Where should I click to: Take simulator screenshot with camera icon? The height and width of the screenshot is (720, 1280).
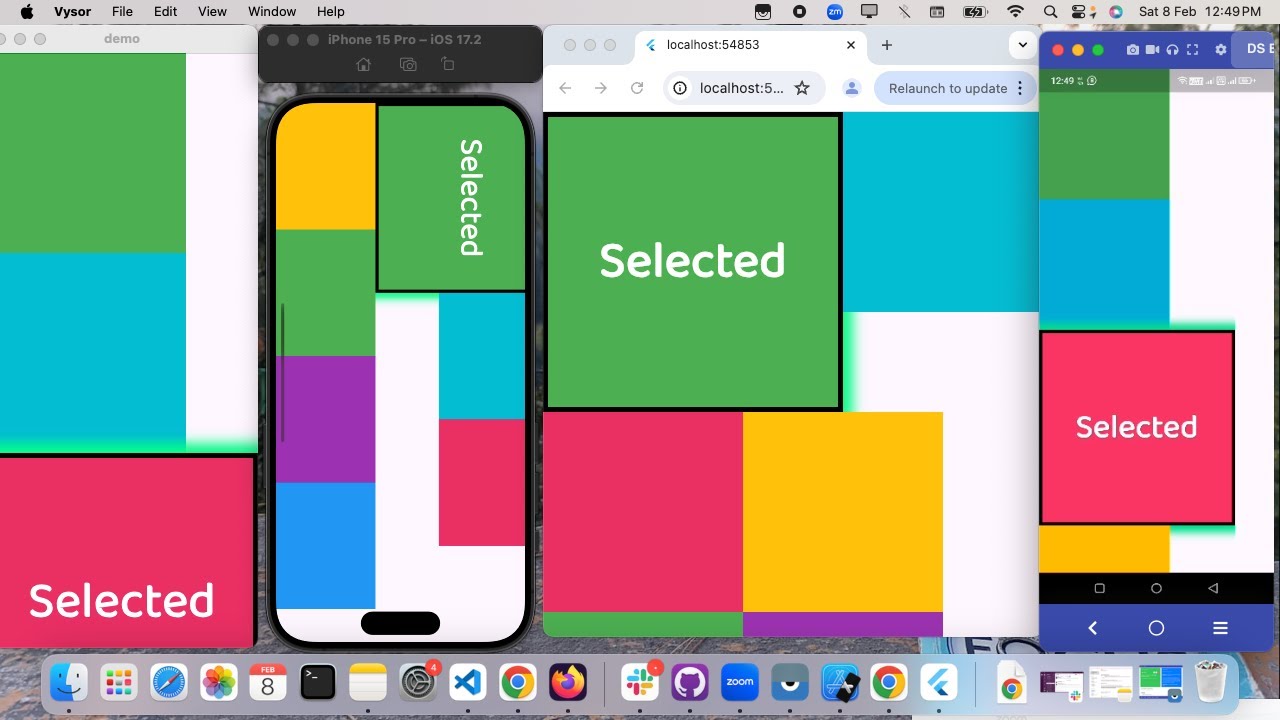407,64
